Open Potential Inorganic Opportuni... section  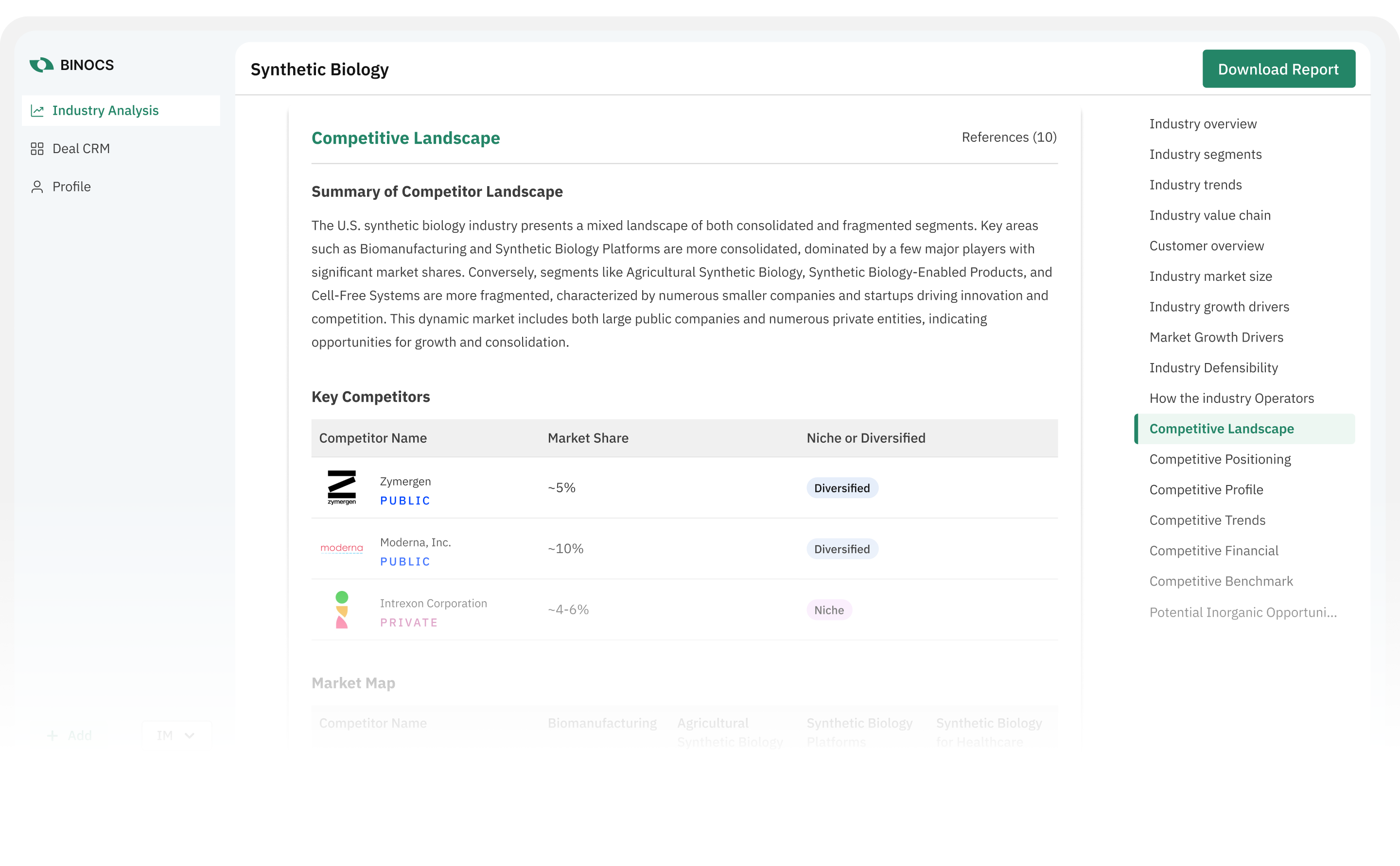point(1243,612)
